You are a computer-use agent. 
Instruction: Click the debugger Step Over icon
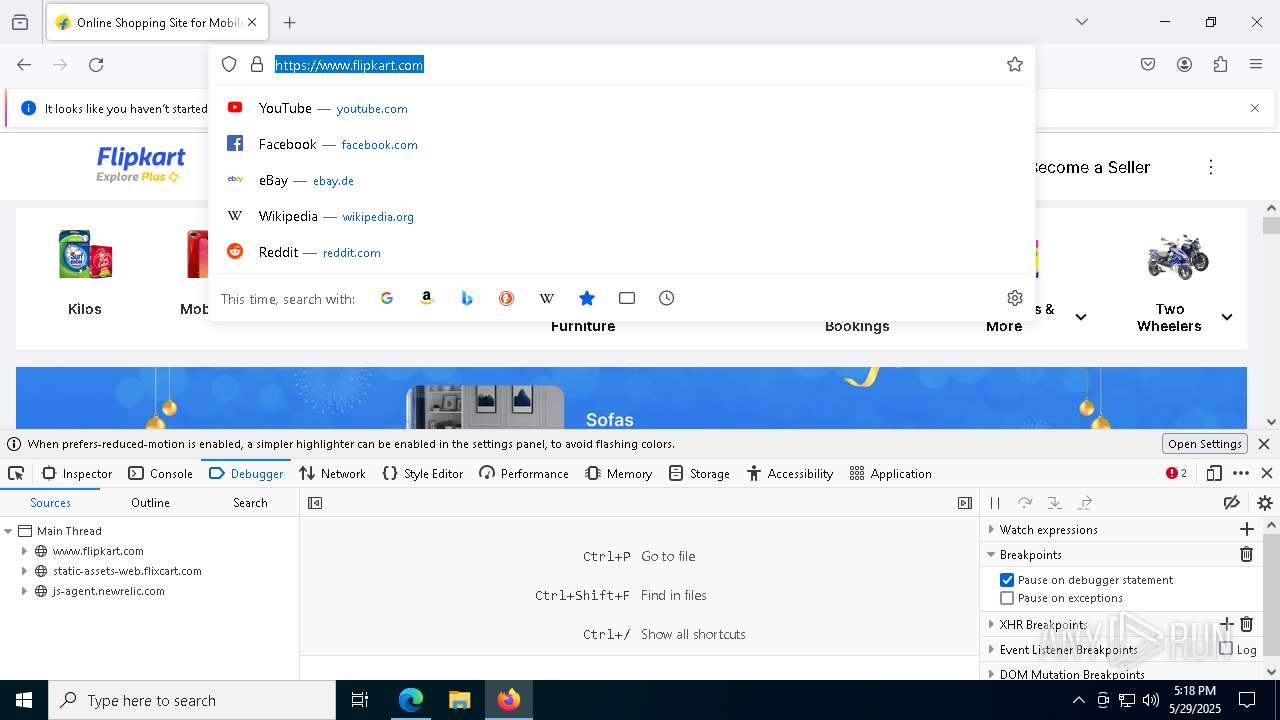click(1025, 503)
